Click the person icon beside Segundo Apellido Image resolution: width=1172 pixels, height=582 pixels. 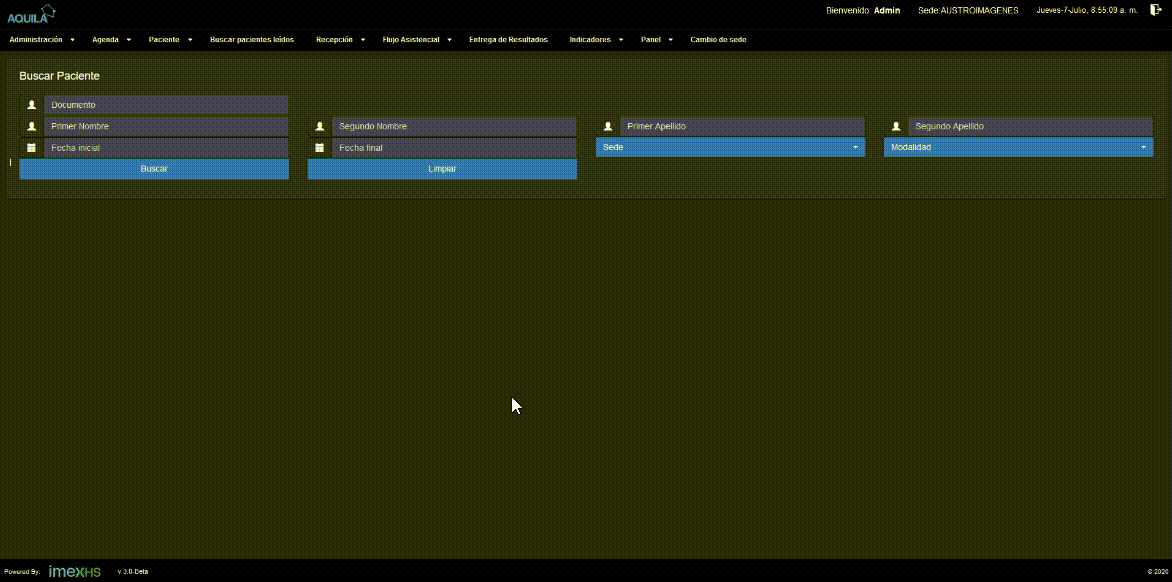(x=896, y=127)
